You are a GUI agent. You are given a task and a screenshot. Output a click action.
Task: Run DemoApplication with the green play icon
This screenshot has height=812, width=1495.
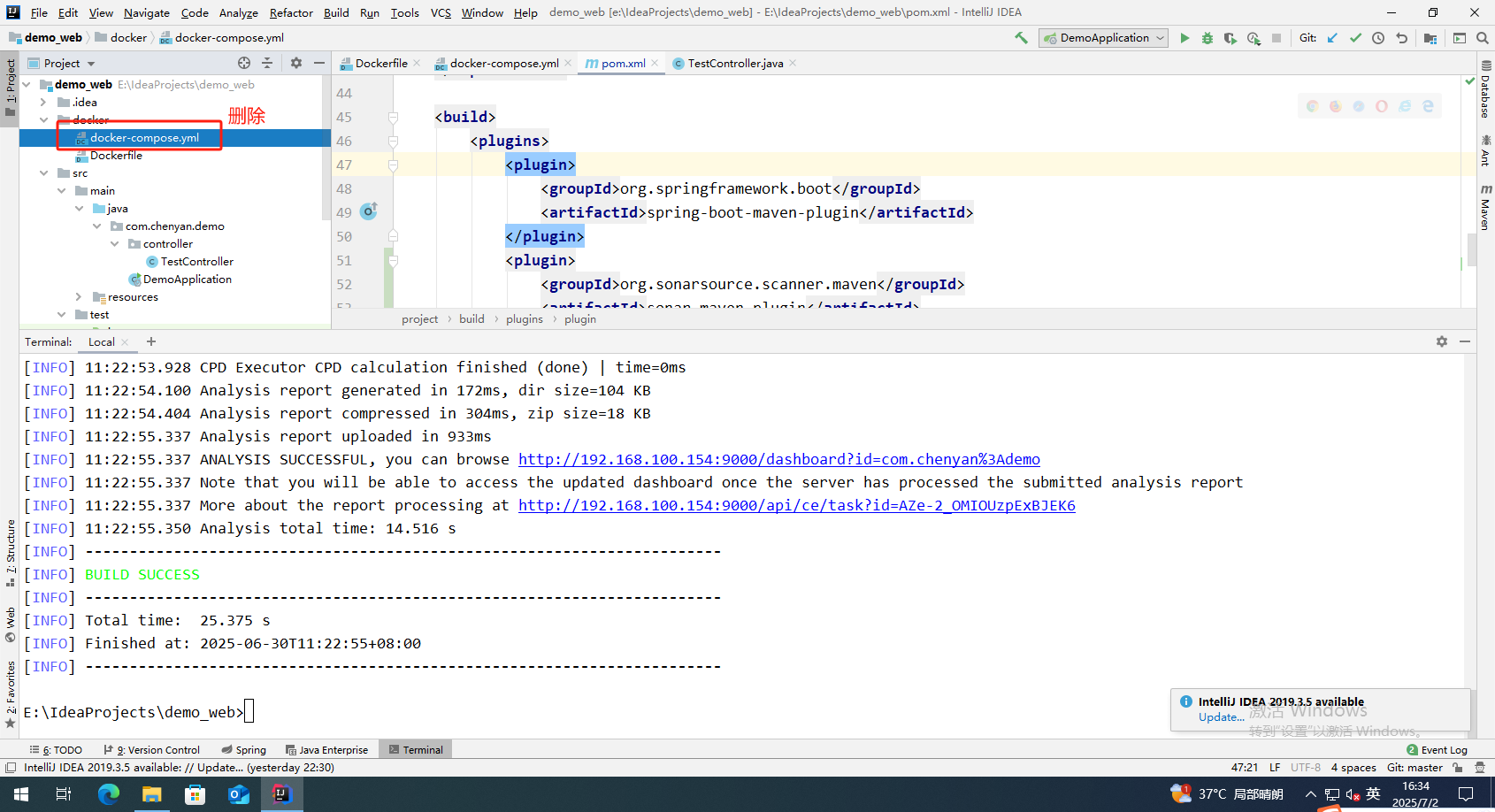coord(1184,38)
